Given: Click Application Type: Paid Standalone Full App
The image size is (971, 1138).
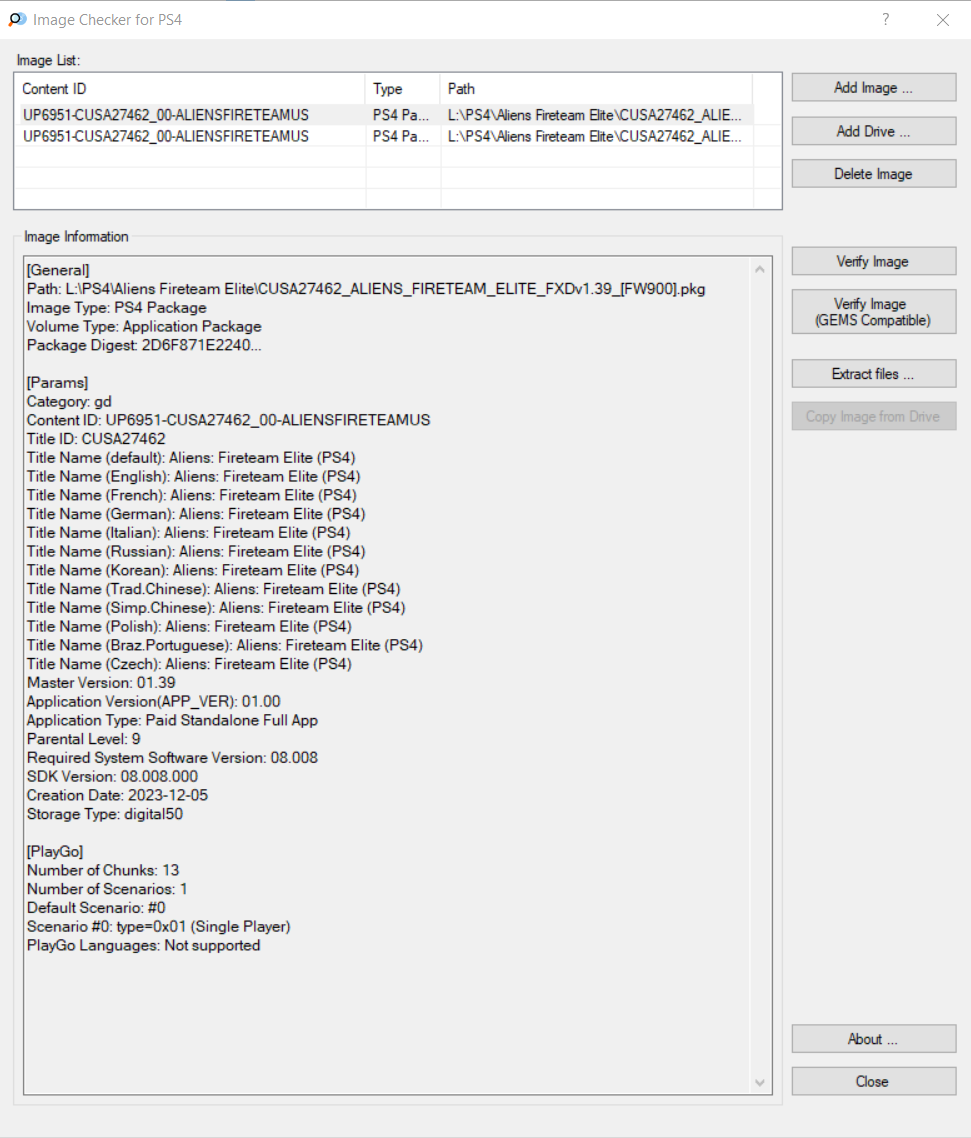Looking at the screenshot, I should (x=172, y=721).
